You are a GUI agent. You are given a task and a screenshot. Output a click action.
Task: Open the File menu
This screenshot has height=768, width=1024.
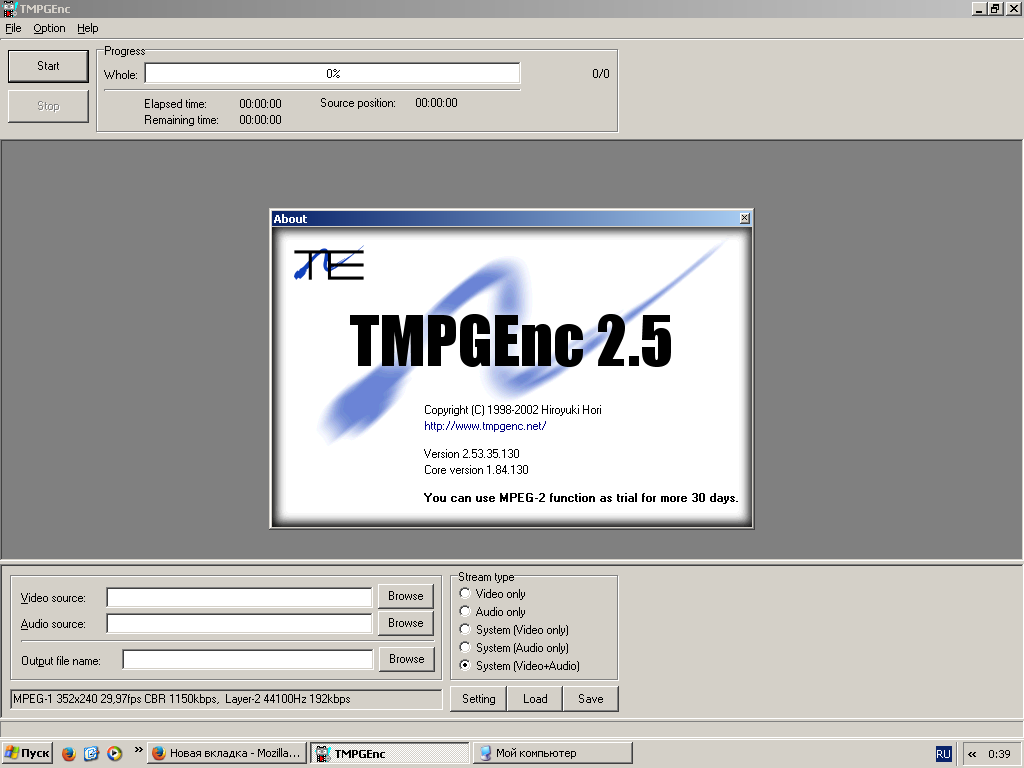[x=13, y=28]
